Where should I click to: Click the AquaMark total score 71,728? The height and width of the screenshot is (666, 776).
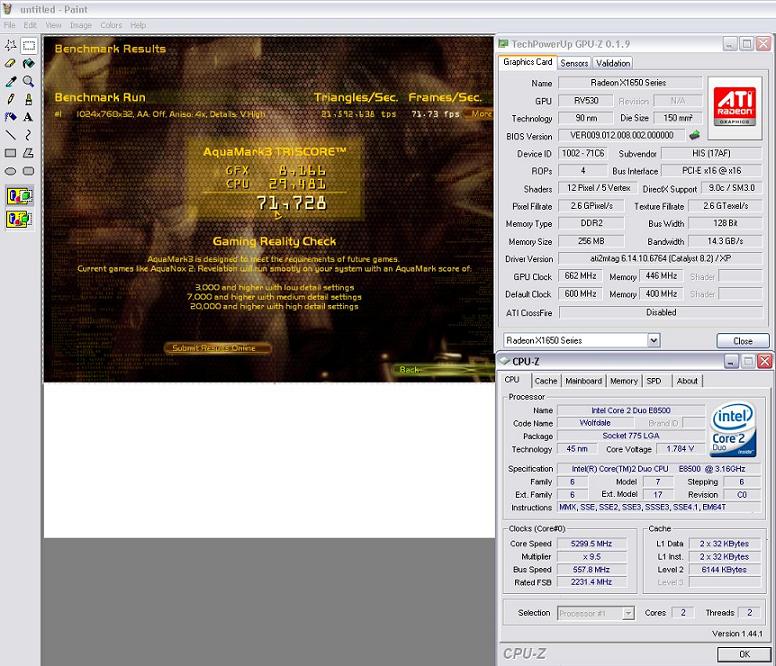point(291,203)
